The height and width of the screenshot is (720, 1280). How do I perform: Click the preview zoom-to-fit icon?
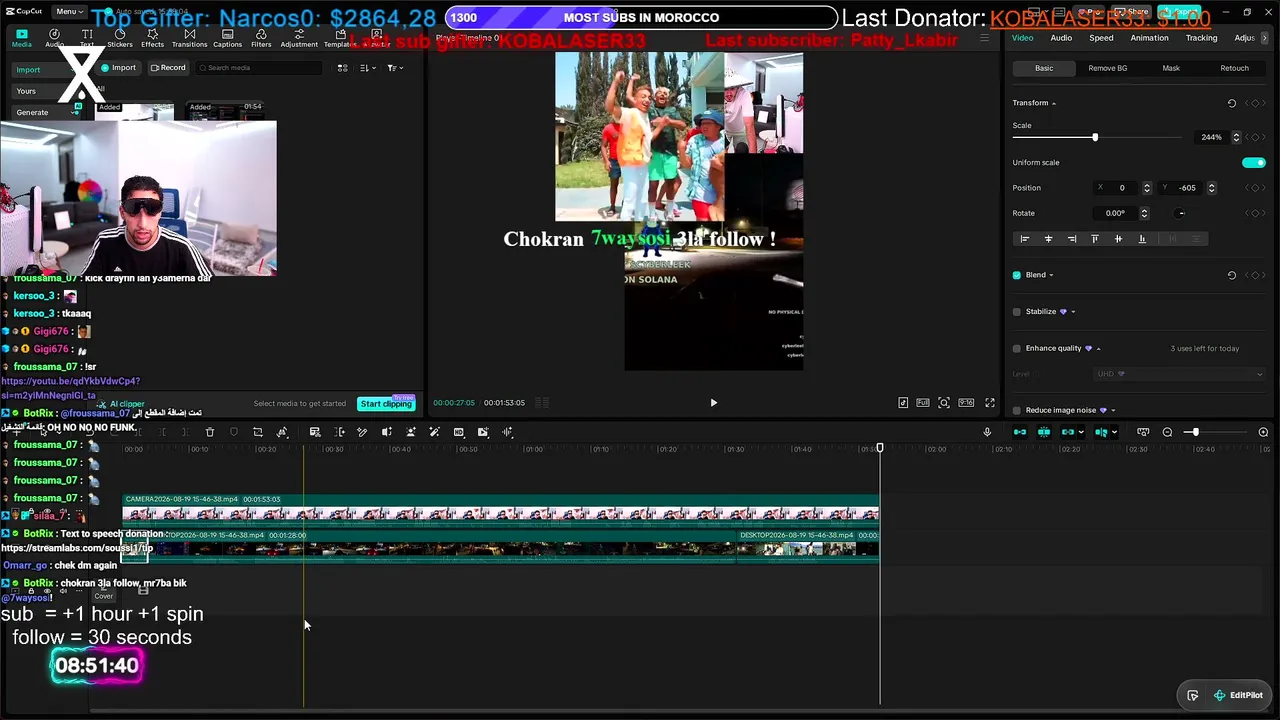(x=944, y=403)
